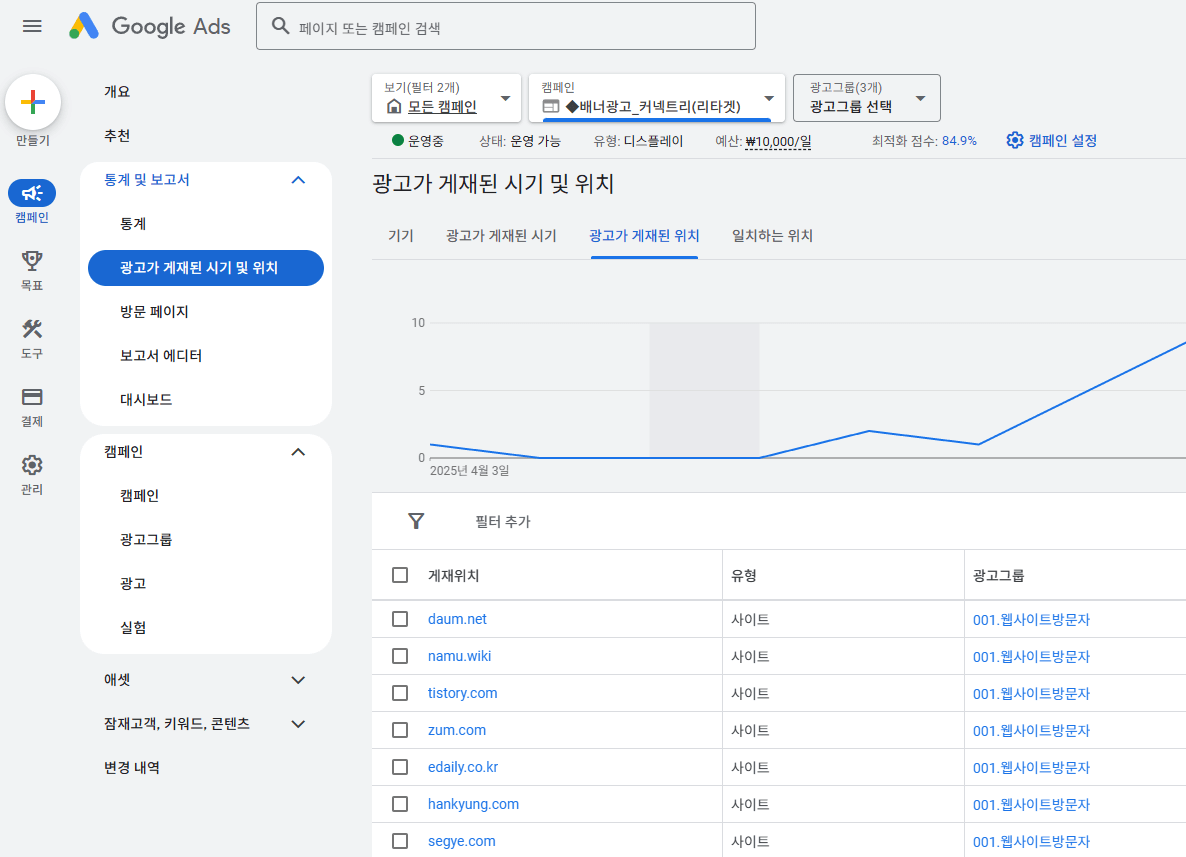This screenshot has width=1186, height=857.
Task: Open 추천 in the sidebar
Action: click(117, 135)
